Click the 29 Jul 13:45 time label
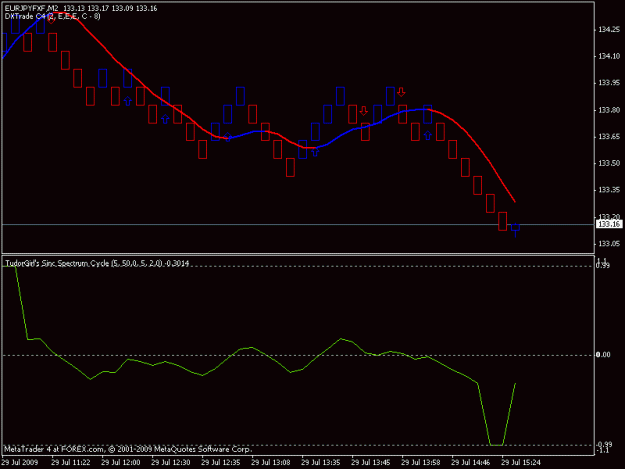The image size is (625, 469). tap(371, 463)
